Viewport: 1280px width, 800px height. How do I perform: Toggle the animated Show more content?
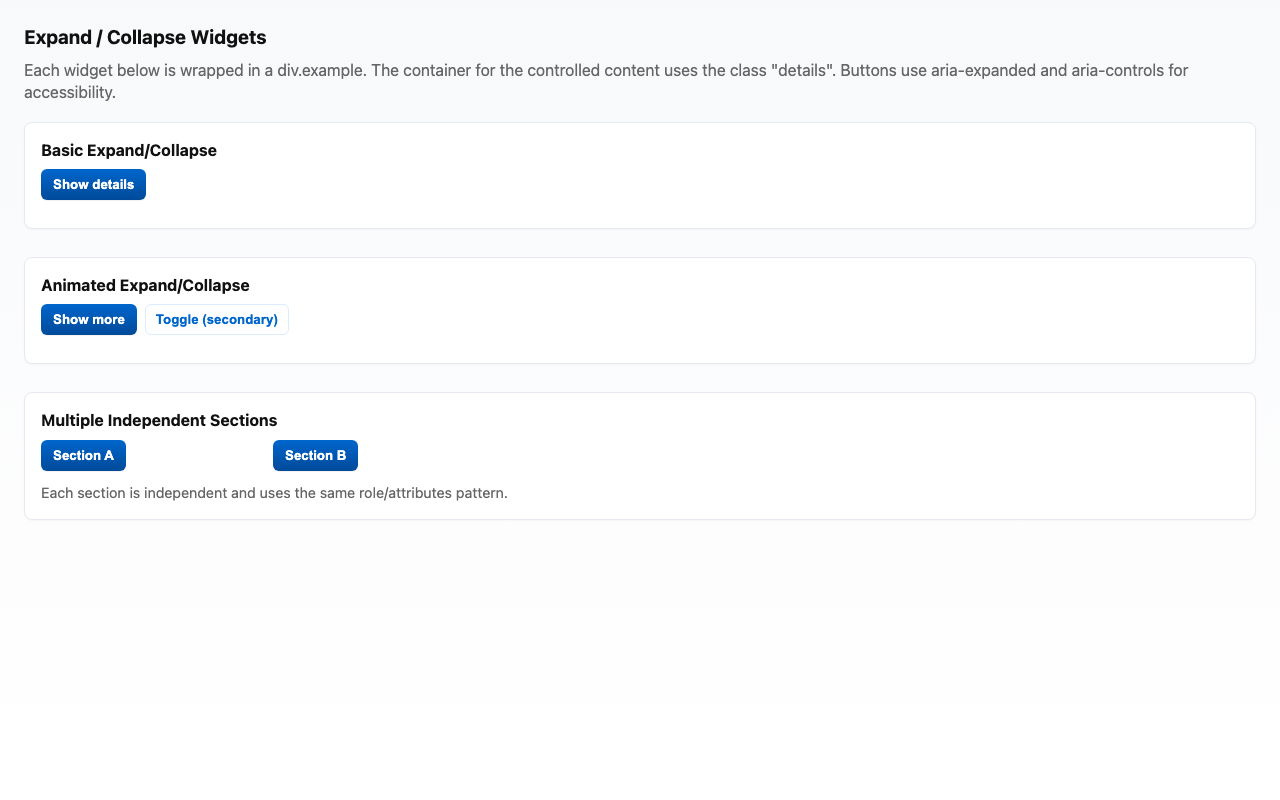(89, 319)
